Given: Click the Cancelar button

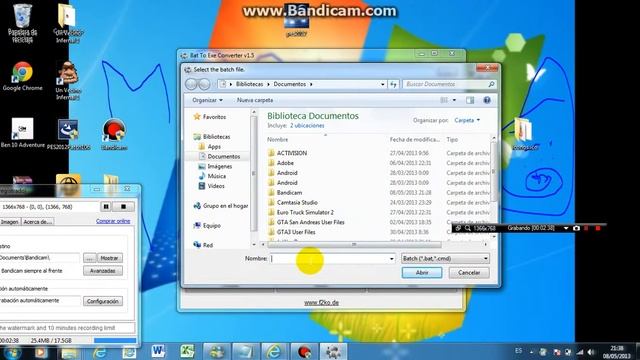Looking at the screenshot, I should (469, 272).
